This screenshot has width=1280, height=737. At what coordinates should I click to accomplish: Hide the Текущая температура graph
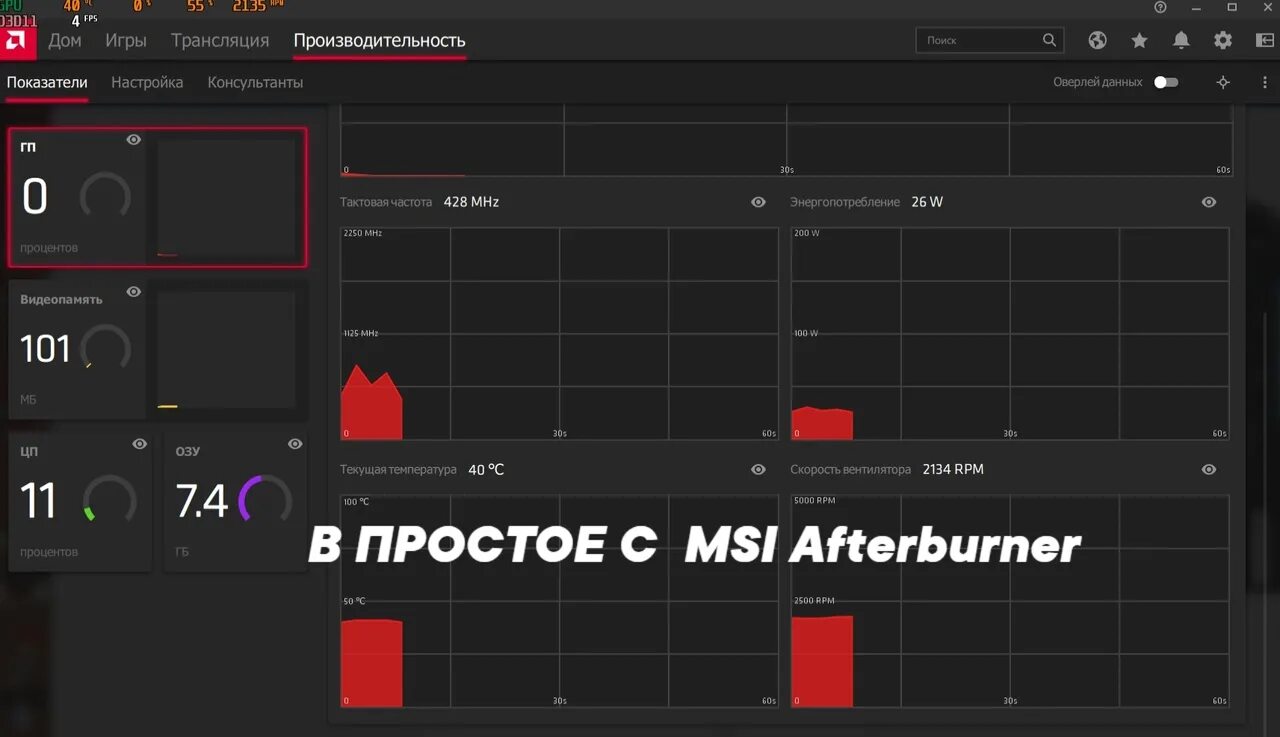tap(758, 469)
